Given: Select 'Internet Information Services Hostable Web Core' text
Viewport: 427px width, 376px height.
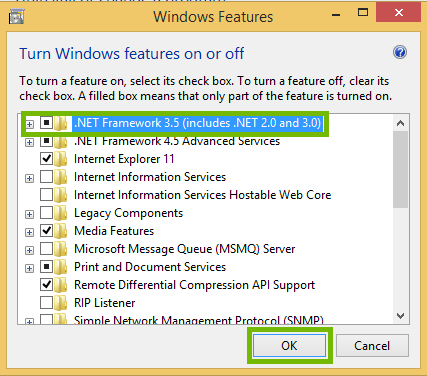Looking at the screenshot, I should (x=203, y=195).
